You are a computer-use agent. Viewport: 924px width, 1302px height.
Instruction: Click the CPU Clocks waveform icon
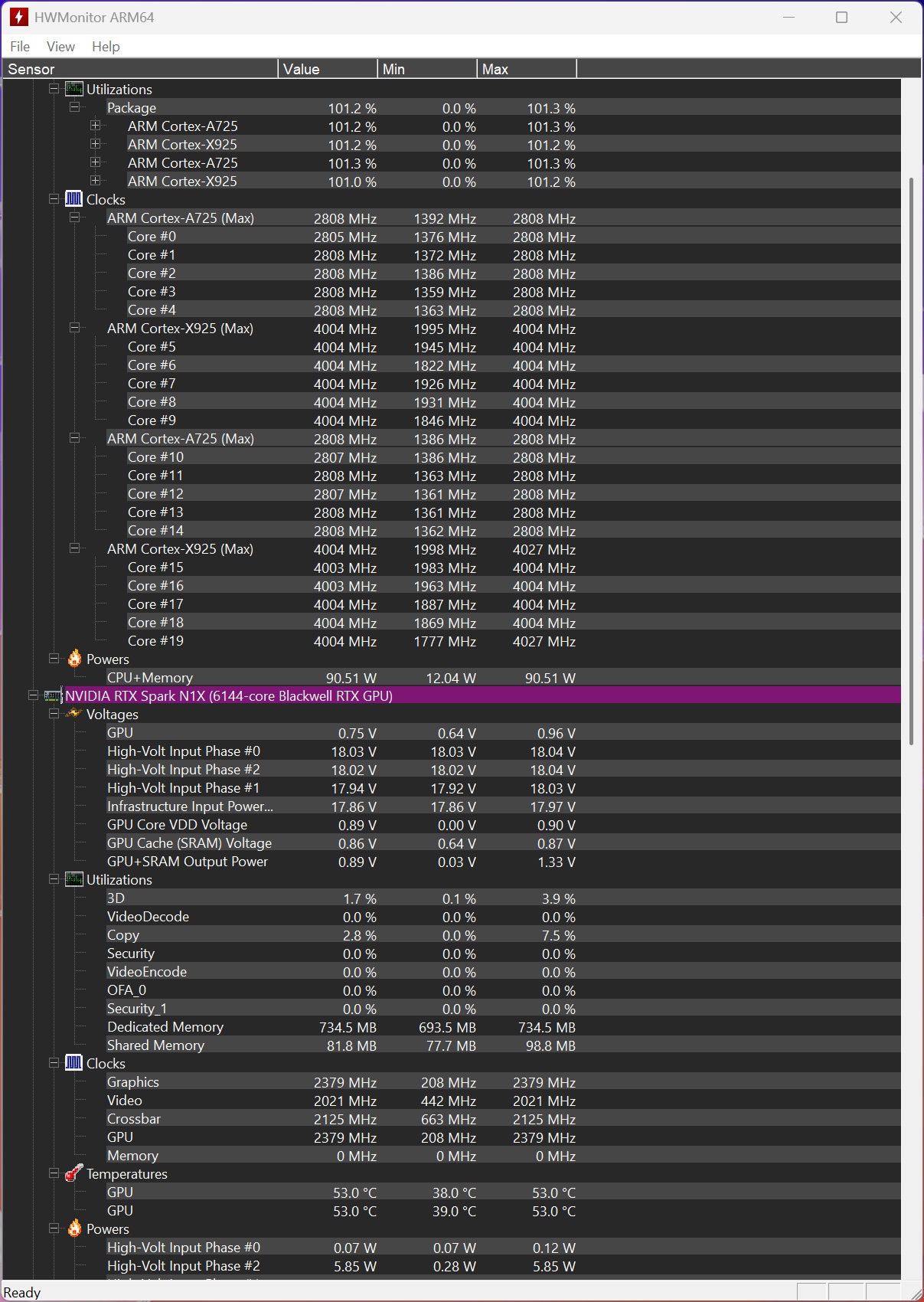73,199
